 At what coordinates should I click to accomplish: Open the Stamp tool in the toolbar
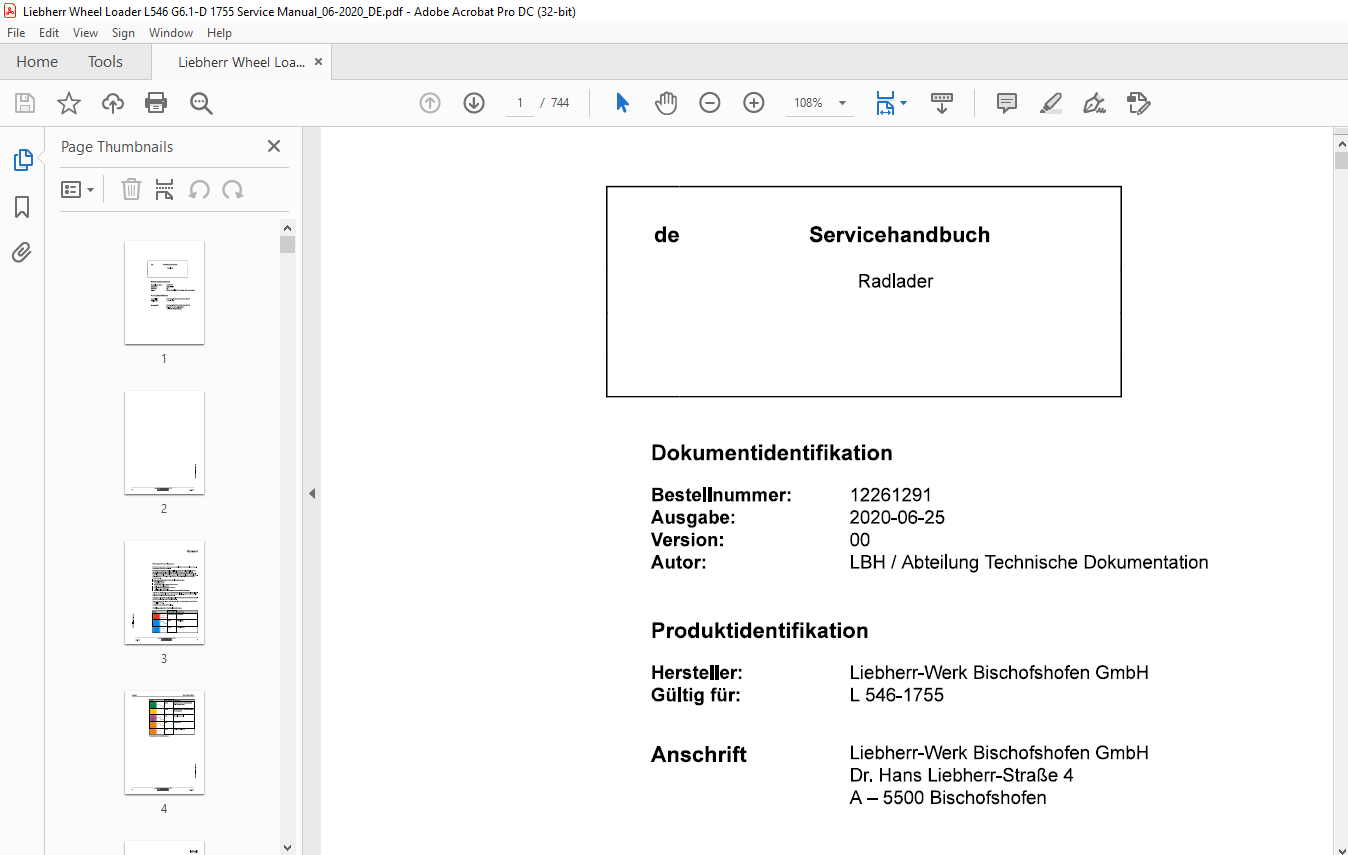(x=1138, y=103)
